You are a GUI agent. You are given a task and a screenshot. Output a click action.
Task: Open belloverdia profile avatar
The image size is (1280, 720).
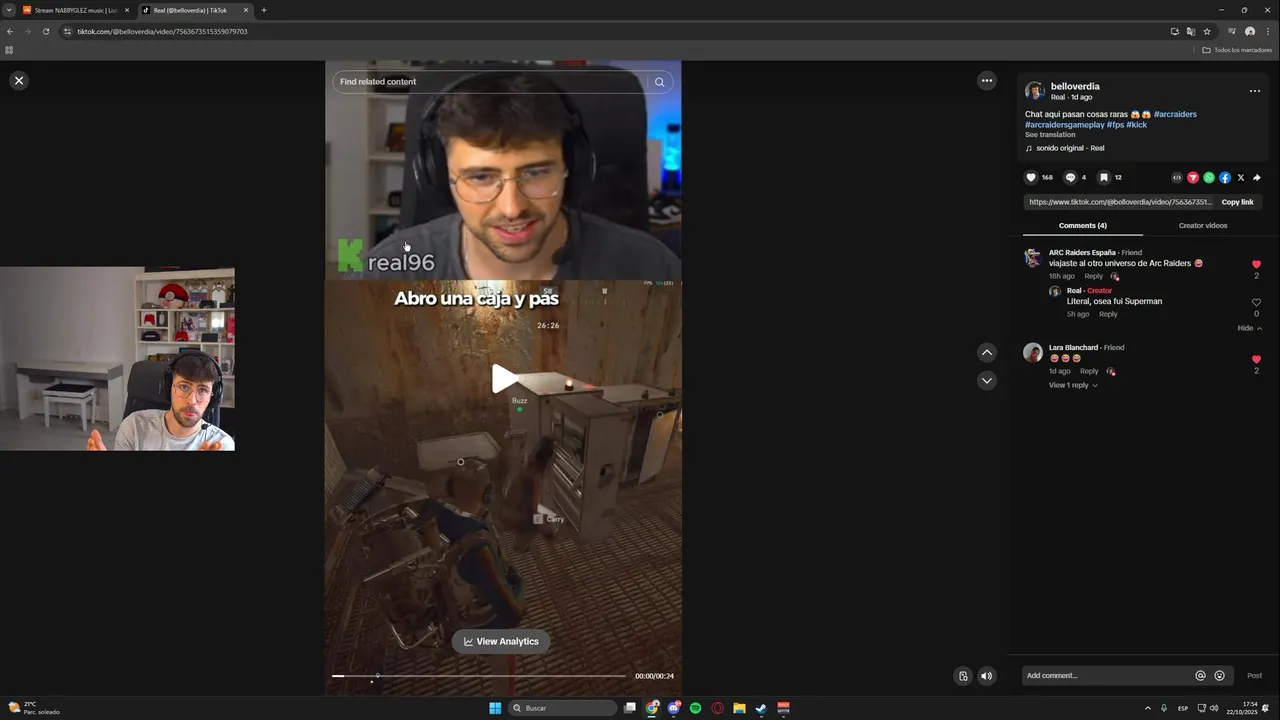point(1035,91)
